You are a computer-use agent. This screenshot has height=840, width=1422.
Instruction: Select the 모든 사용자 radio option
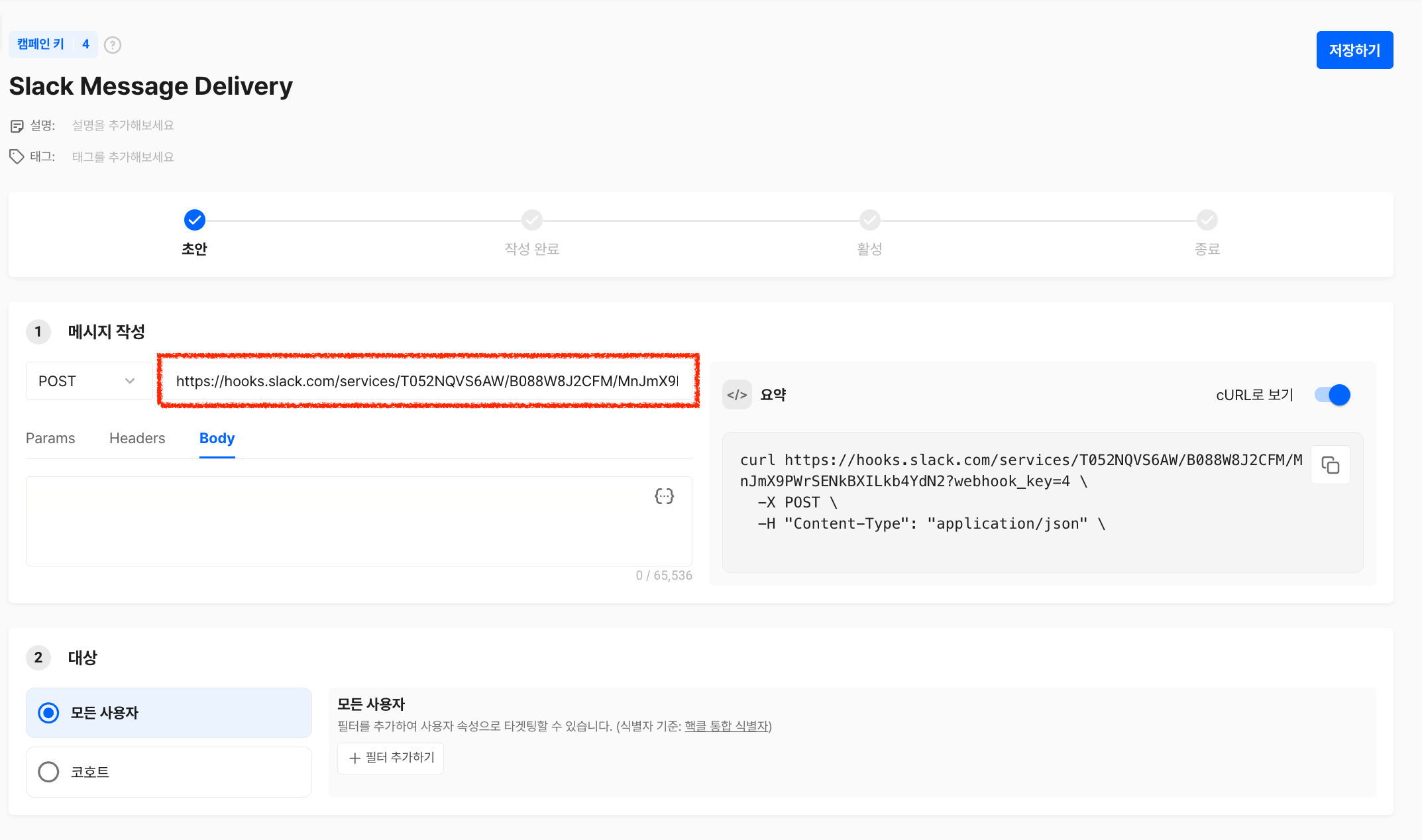pyautogui.click(x=169, y=713)
